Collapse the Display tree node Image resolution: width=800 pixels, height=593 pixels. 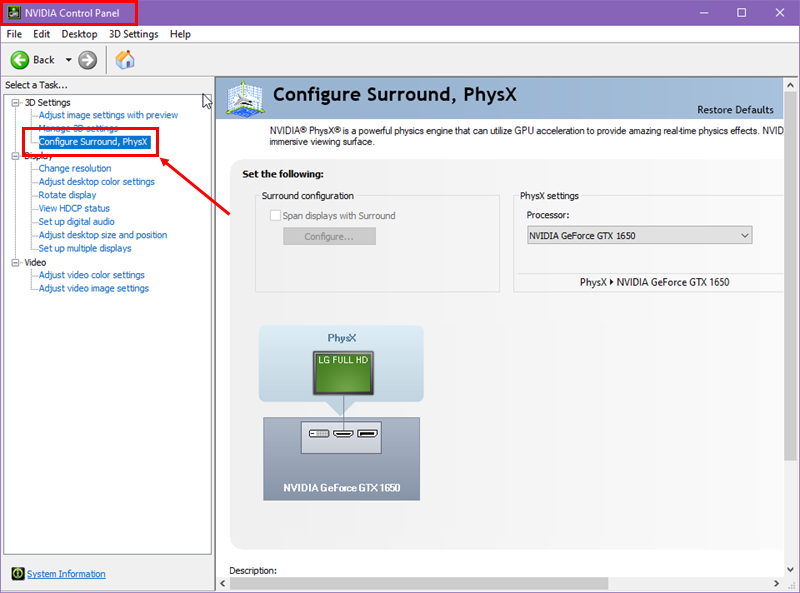click(x=15, y=156)
